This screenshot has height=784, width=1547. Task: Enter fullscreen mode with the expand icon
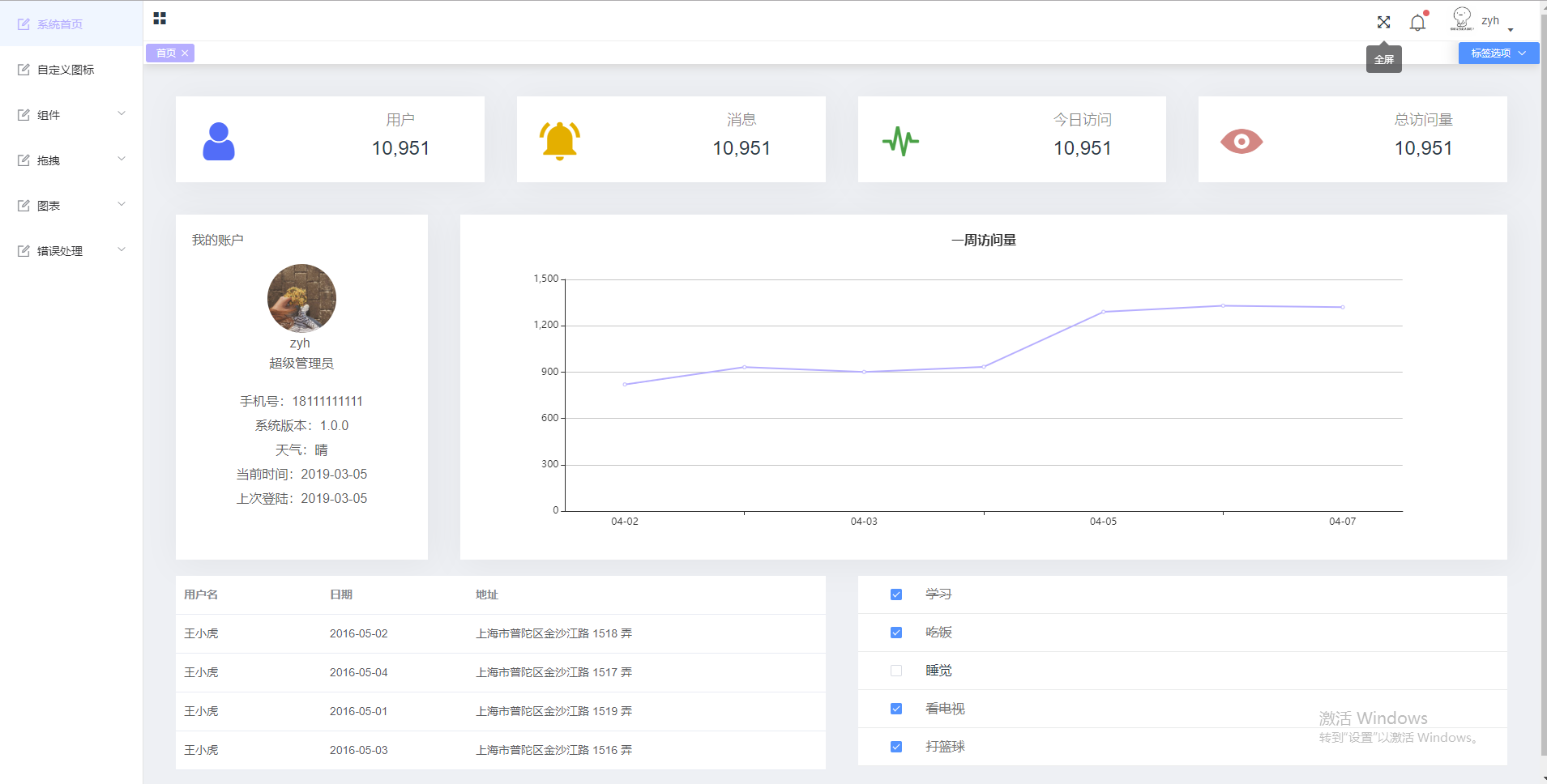[1383, 22]
